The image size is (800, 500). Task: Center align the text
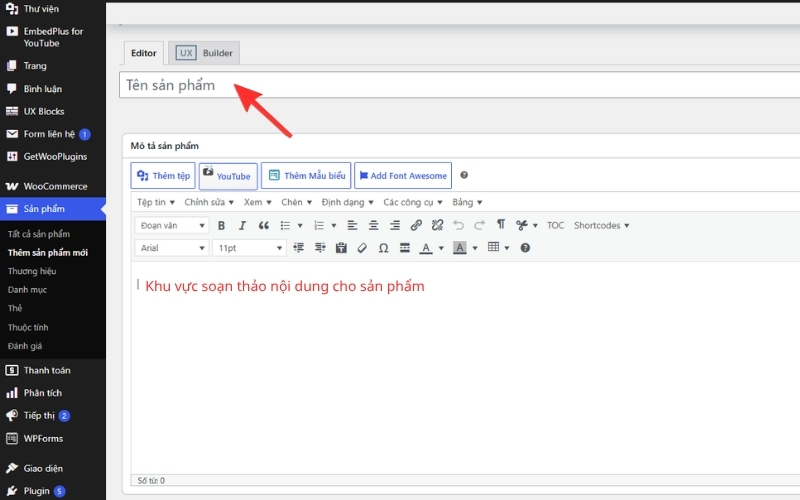pos(373,226)
